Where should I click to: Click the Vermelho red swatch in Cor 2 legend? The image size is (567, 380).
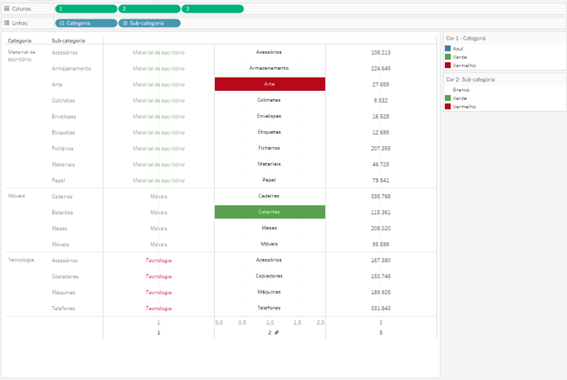pos(448,106)
